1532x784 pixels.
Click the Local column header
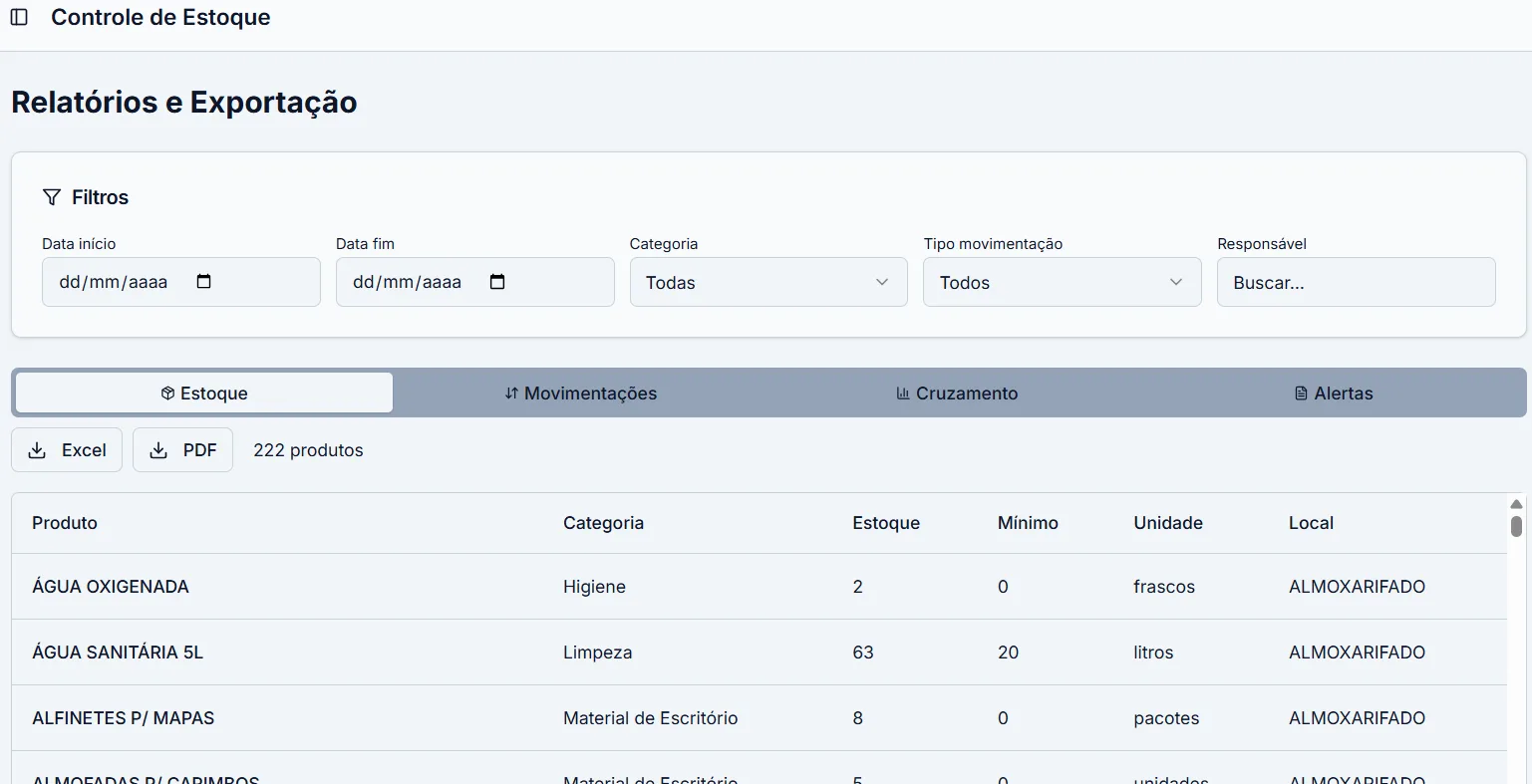pyautogui.click(x=1311, y=523)
